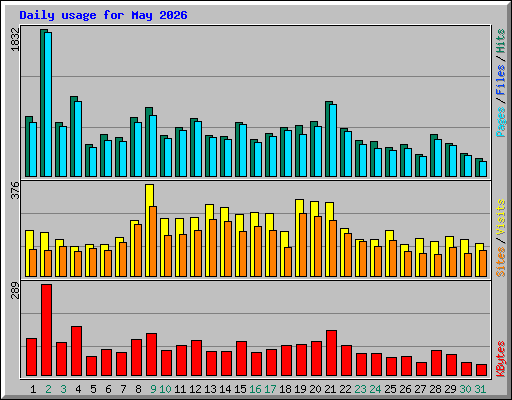This screenshot has height=400, width=512.
Task: Select day 13 on the x-axis
Action: click(x=210, y=389)
